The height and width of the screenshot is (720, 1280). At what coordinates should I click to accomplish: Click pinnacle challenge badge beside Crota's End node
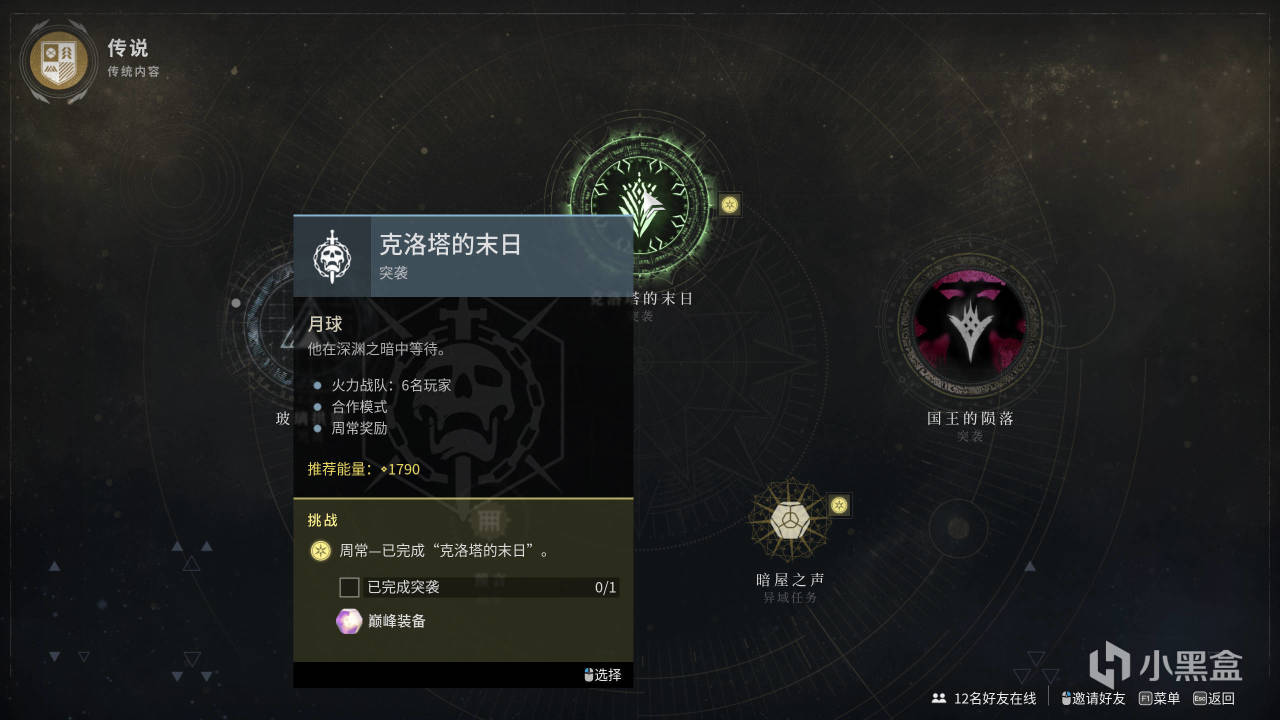click(730, 204)
